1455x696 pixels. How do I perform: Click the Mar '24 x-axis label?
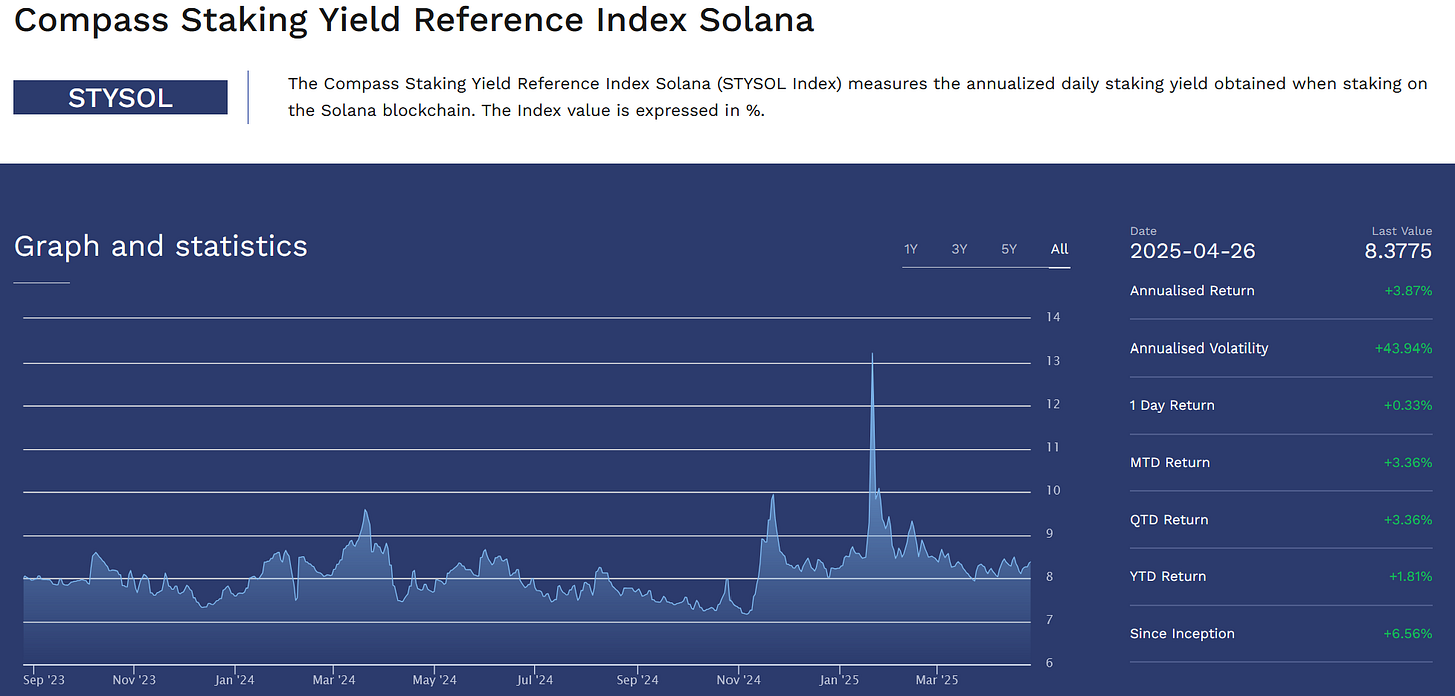[x=334, y=680]
